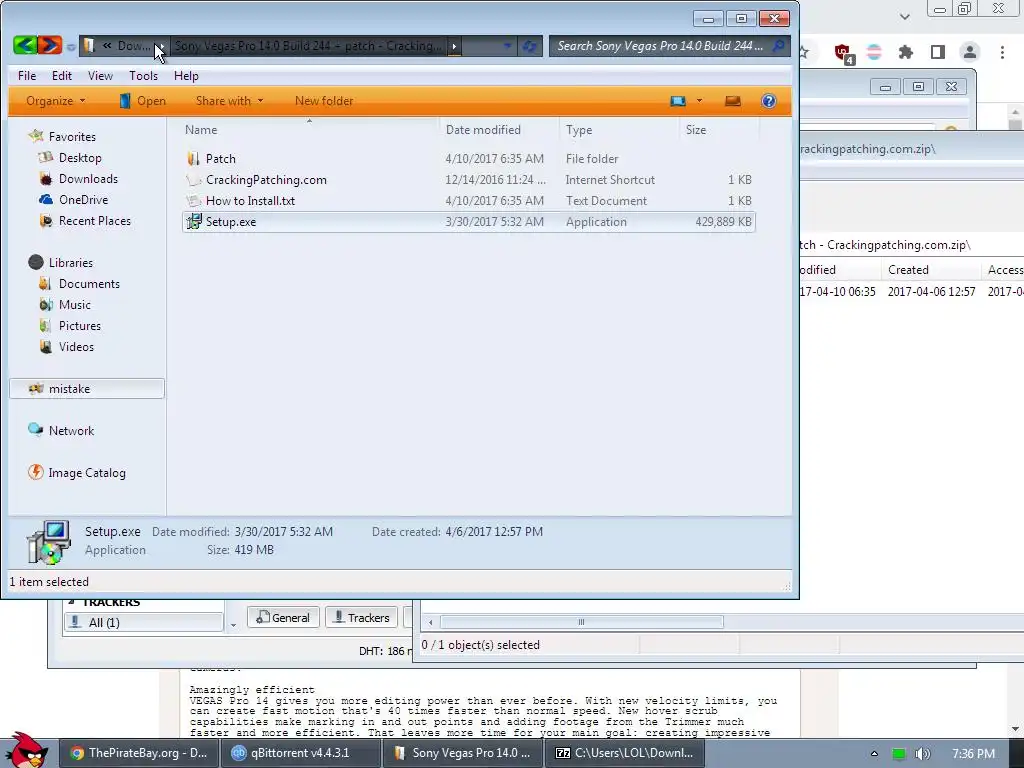Switch to ThePirateBay.org Chrome taskbar item
Viewport: 1024px width, 768px height.
[x=138, y=753]
